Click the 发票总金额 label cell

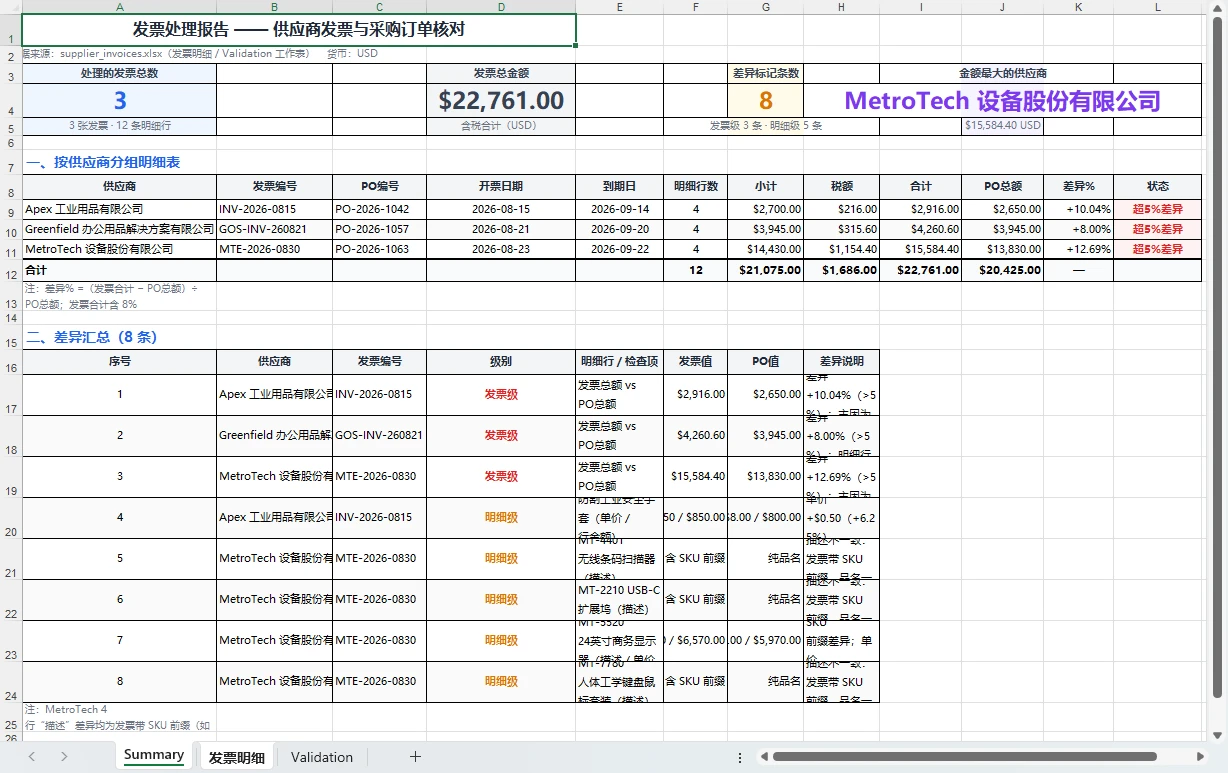501,73
